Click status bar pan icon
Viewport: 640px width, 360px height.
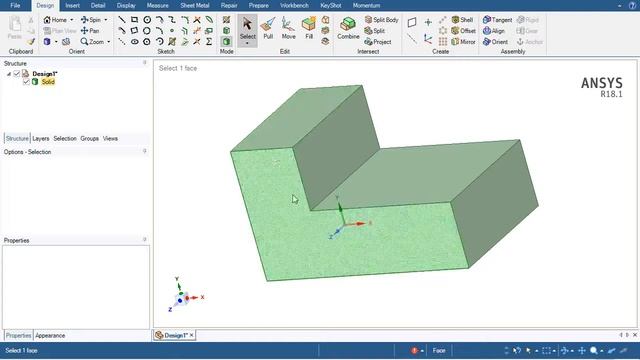(582, 351)
